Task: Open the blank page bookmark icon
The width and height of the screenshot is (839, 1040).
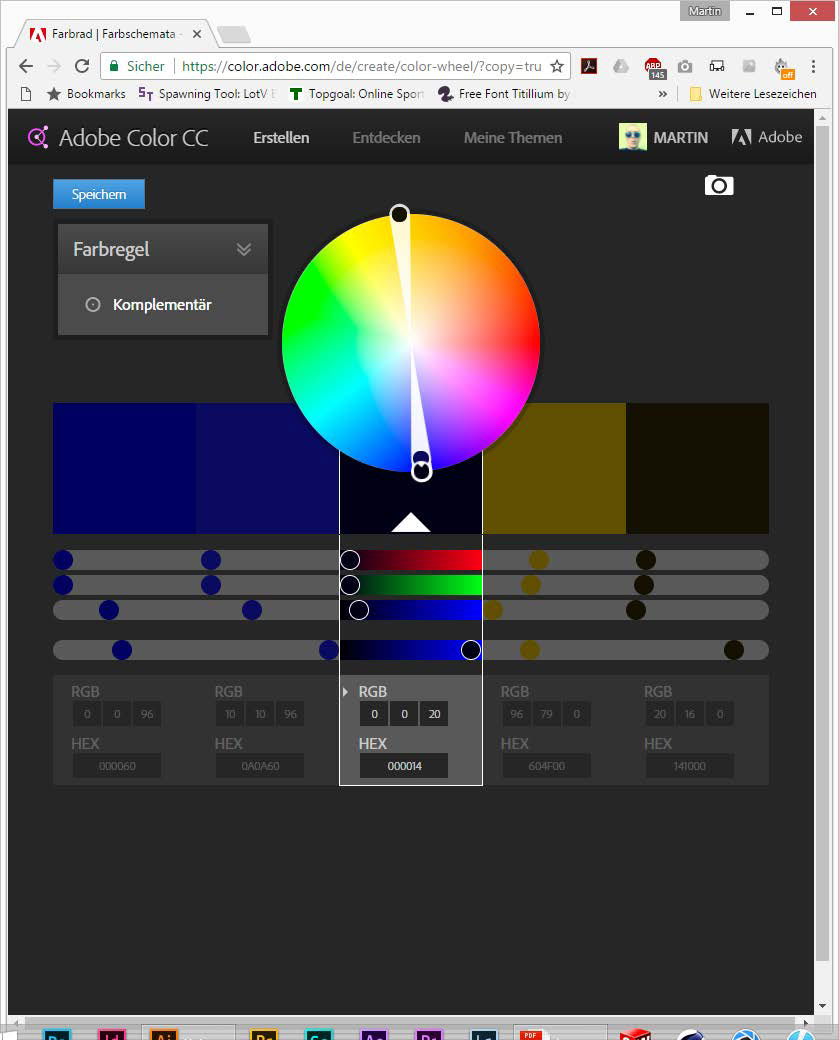Action: 26,94
